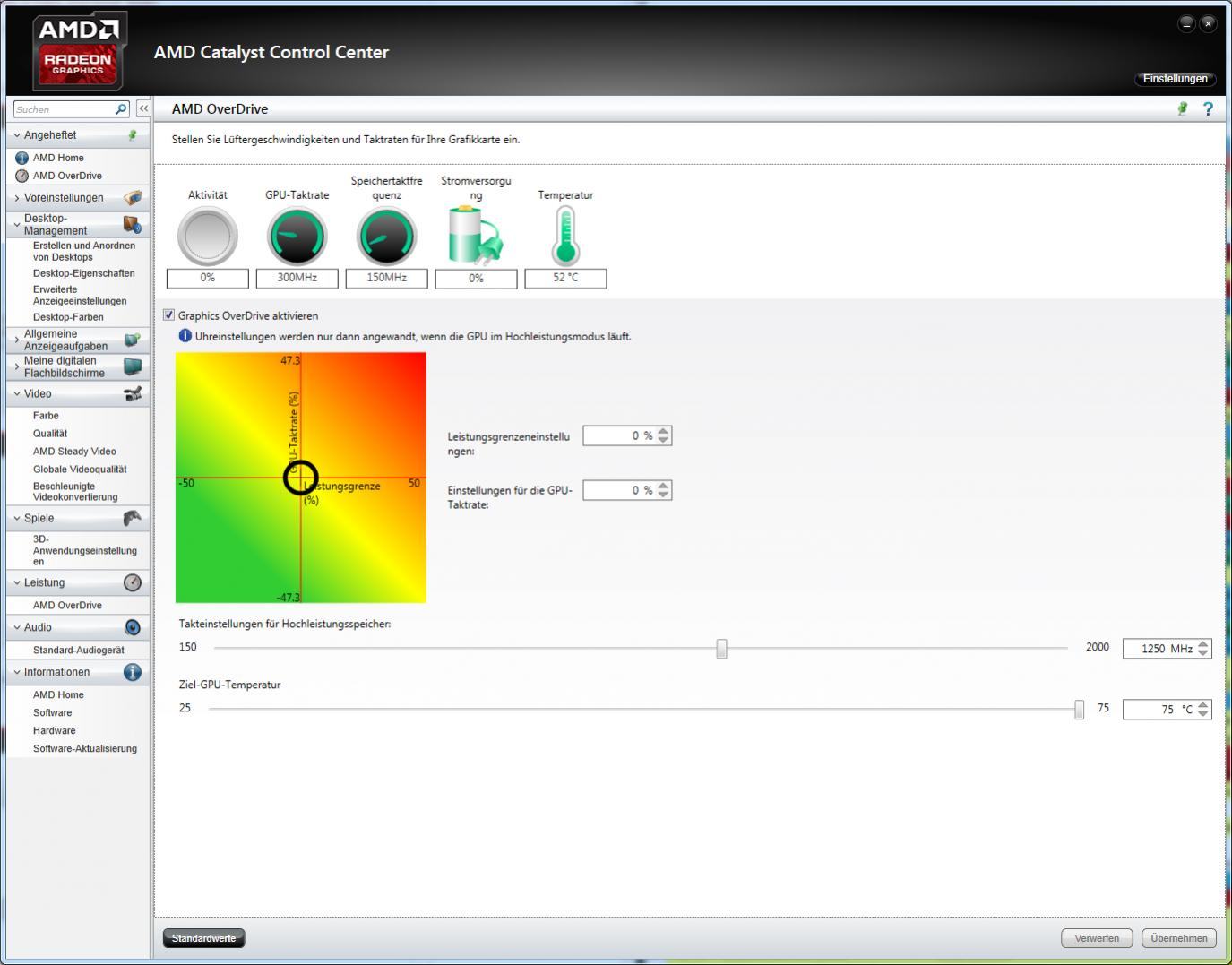Viewport: 1232px width, 965px height.
Task: Click the pin icon next to Angeheftet
Action: (133, 135)
